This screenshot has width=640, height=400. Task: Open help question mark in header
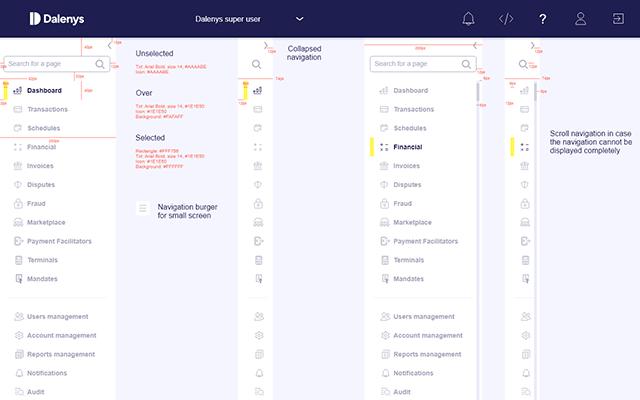click(542, 19)
